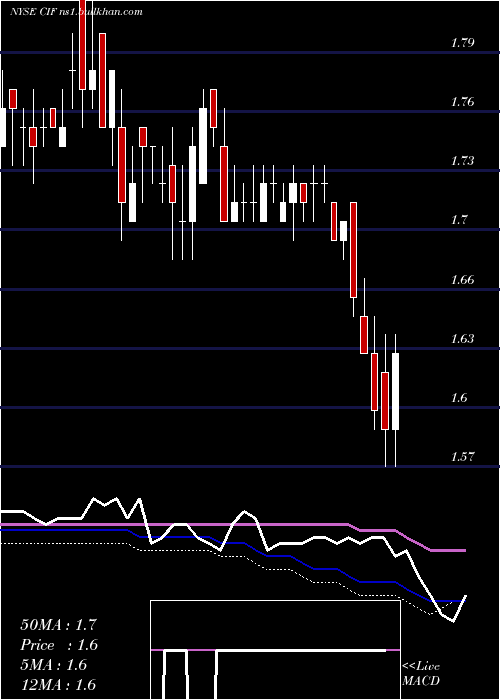This screenshot has width=500, height=700.
Task: Click the 1.66 price axis label
Action: pyautogui.click(x=462, y=280)
